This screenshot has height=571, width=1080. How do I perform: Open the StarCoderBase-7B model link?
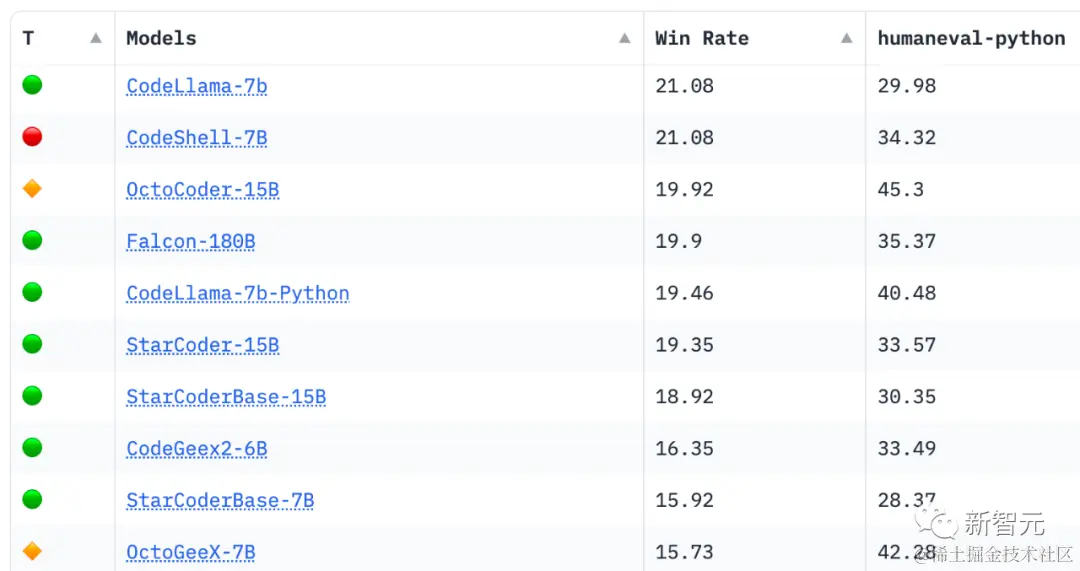[220, 500]
